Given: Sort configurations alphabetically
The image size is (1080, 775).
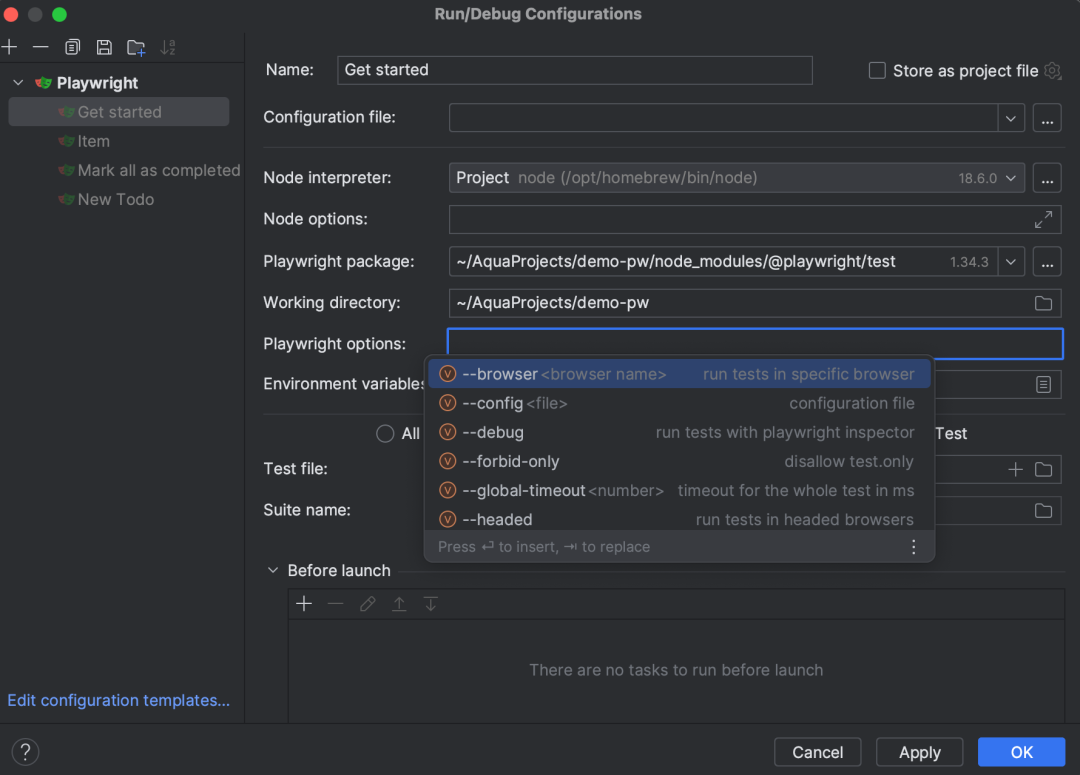Looking at the screenshot, I should (168, 47).
